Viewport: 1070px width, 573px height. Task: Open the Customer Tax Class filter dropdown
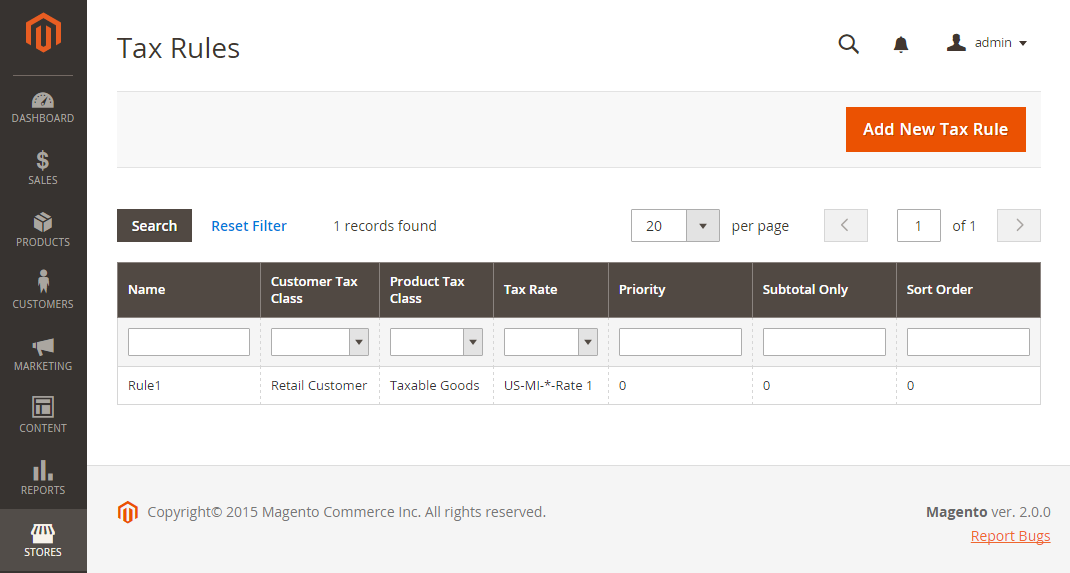point(319,342)
